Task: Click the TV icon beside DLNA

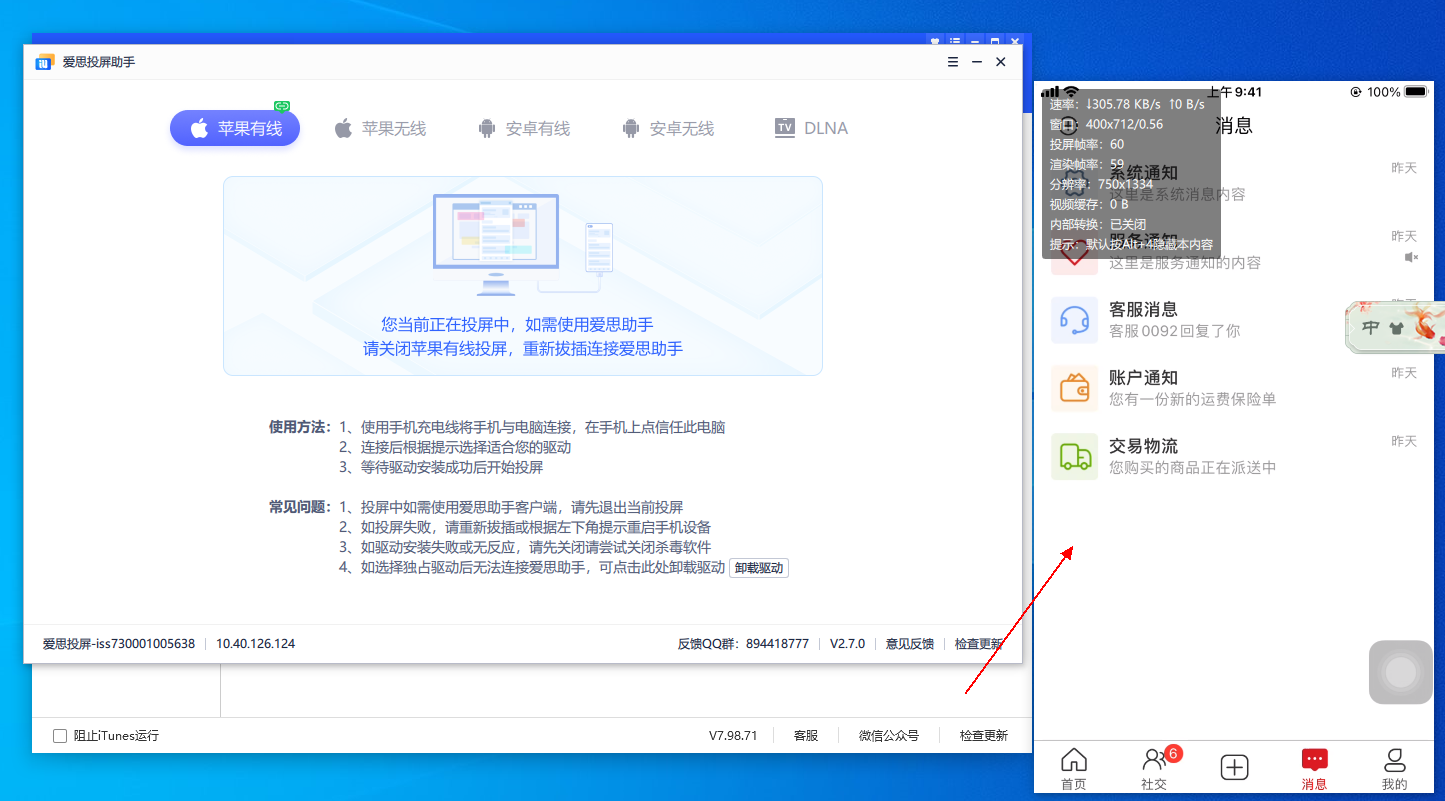Action: click(785, 127)
